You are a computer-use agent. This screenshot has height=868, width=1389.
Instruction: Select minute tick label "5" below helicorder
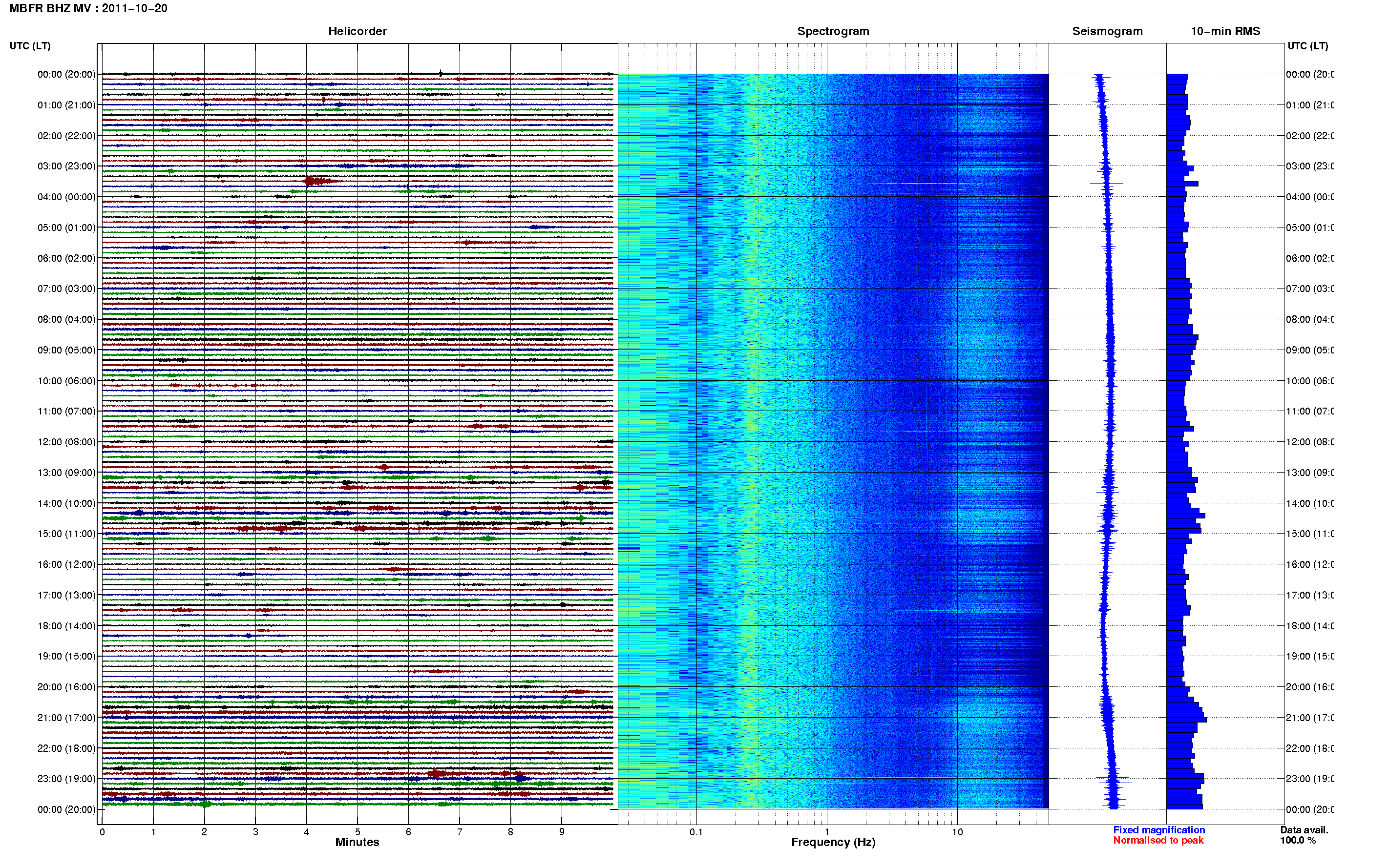357,832
